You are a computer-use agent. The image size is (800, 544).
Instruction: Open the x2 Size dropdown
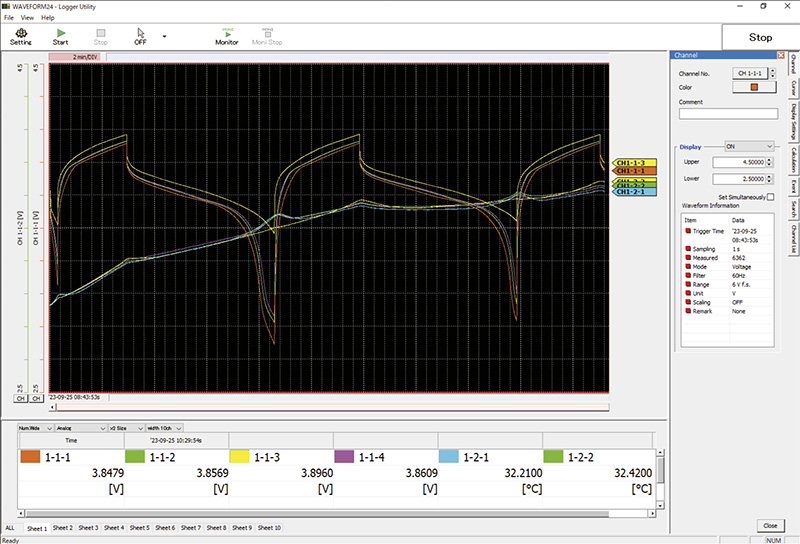click(126, 428)
